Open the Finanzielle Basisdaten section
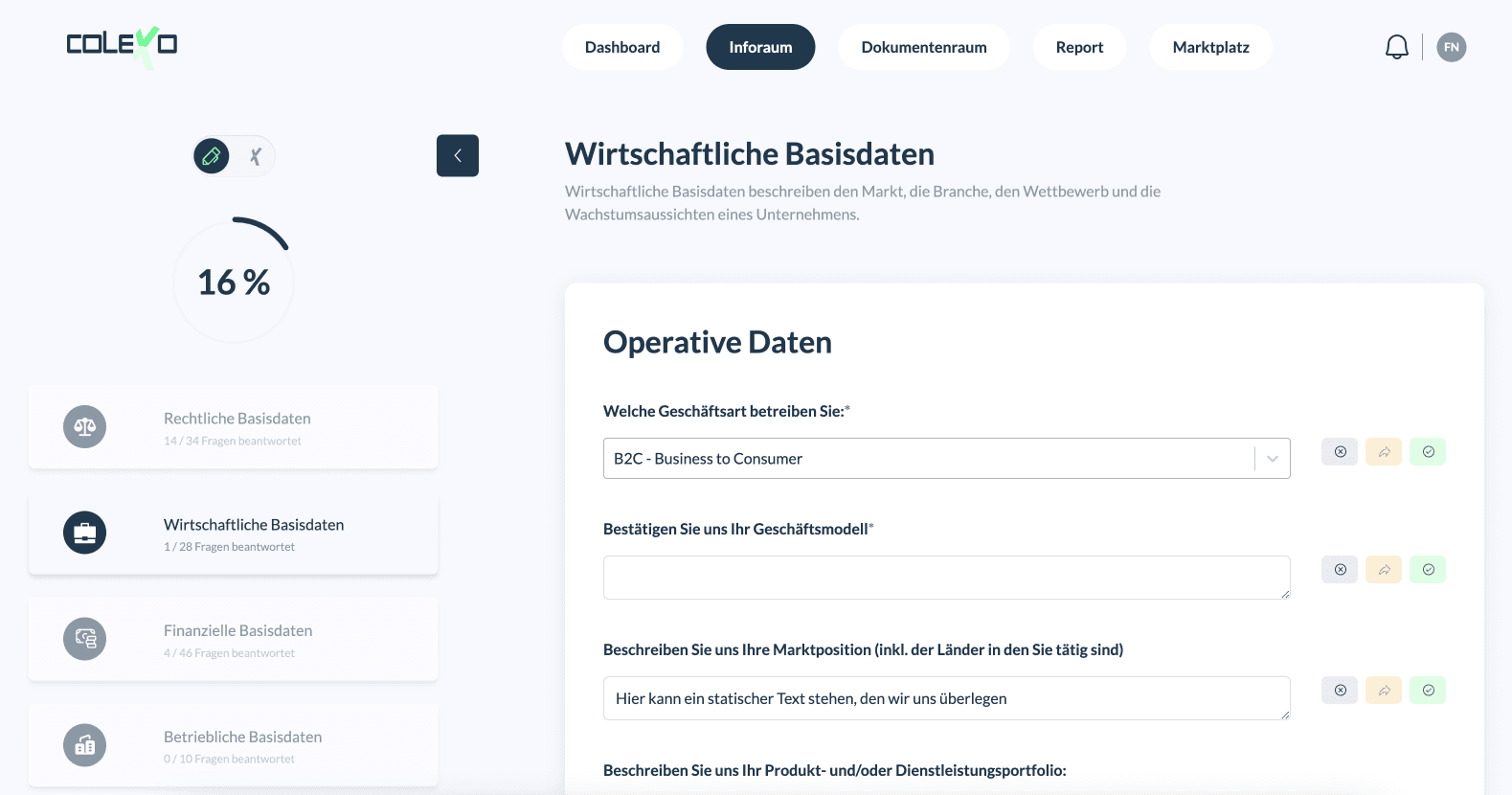This screenshot has width=1512, height=795. click(x=234, y=639)
